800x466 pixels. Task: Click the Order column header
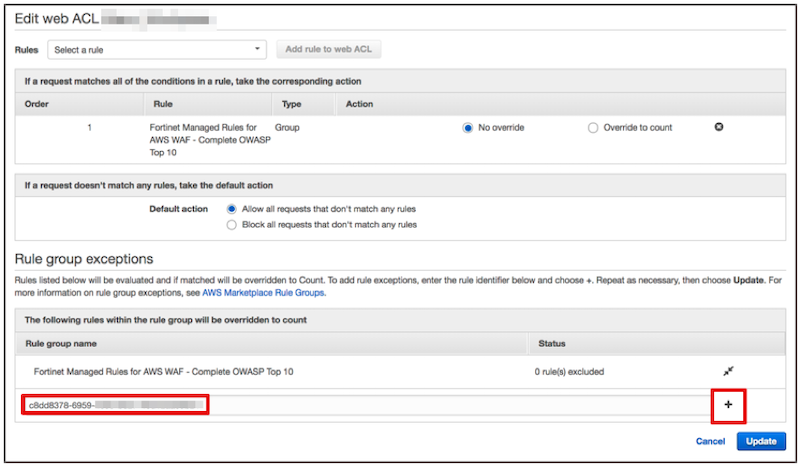pyautogui.click(x=37, y=103)
